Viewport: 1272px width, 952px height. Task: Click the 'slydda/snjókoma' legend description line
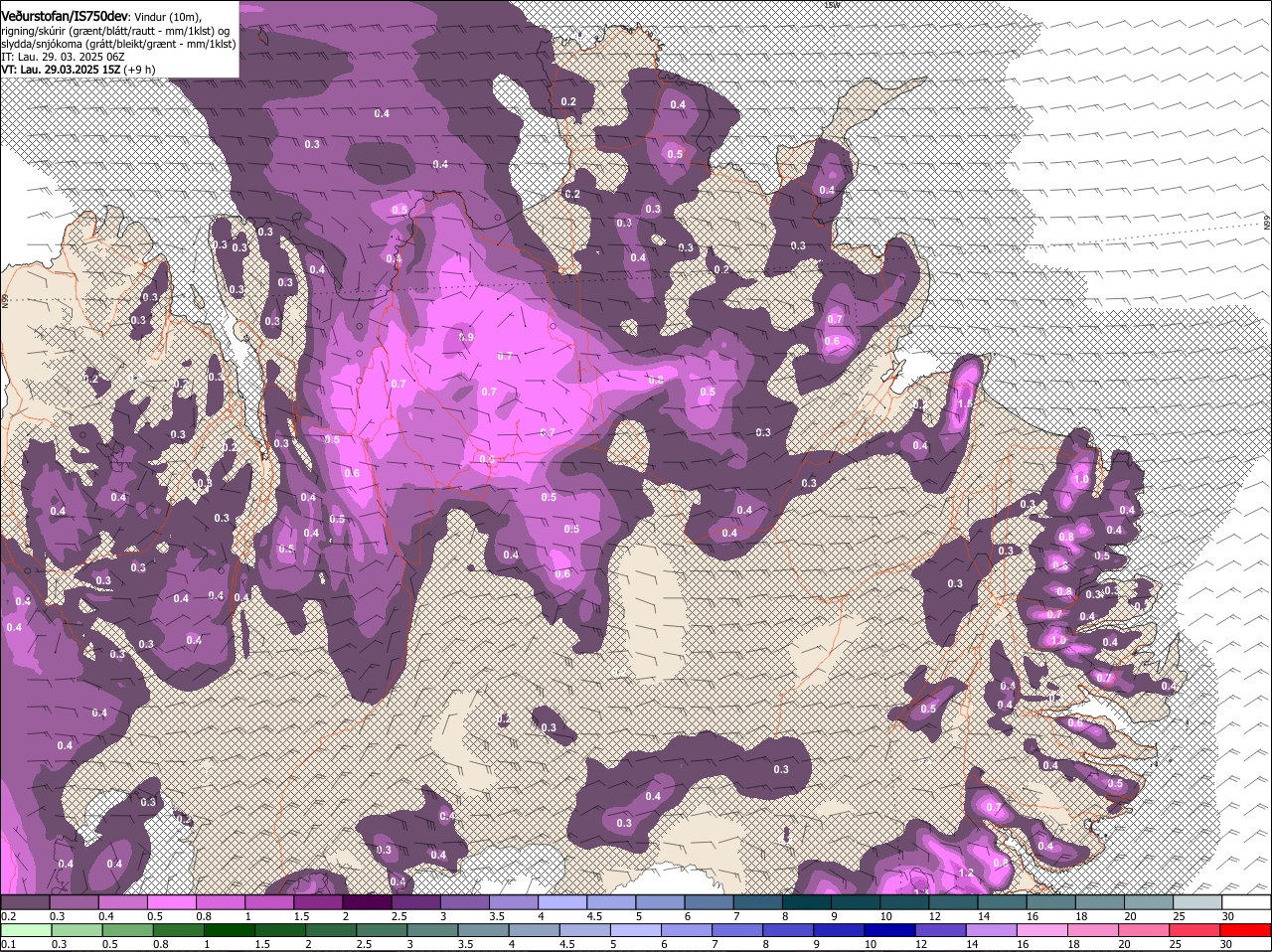tap(118, 44)
